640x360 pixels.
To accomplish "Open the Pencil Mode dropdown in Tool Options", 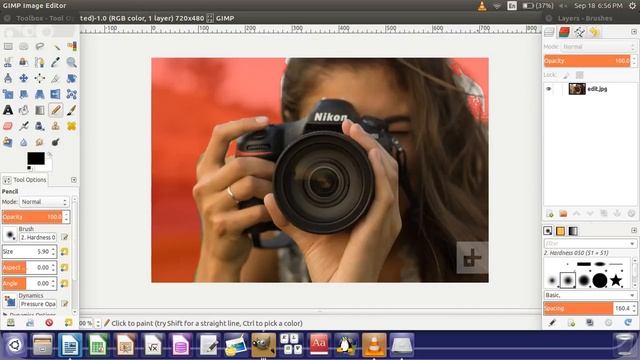I will point(44,202).
